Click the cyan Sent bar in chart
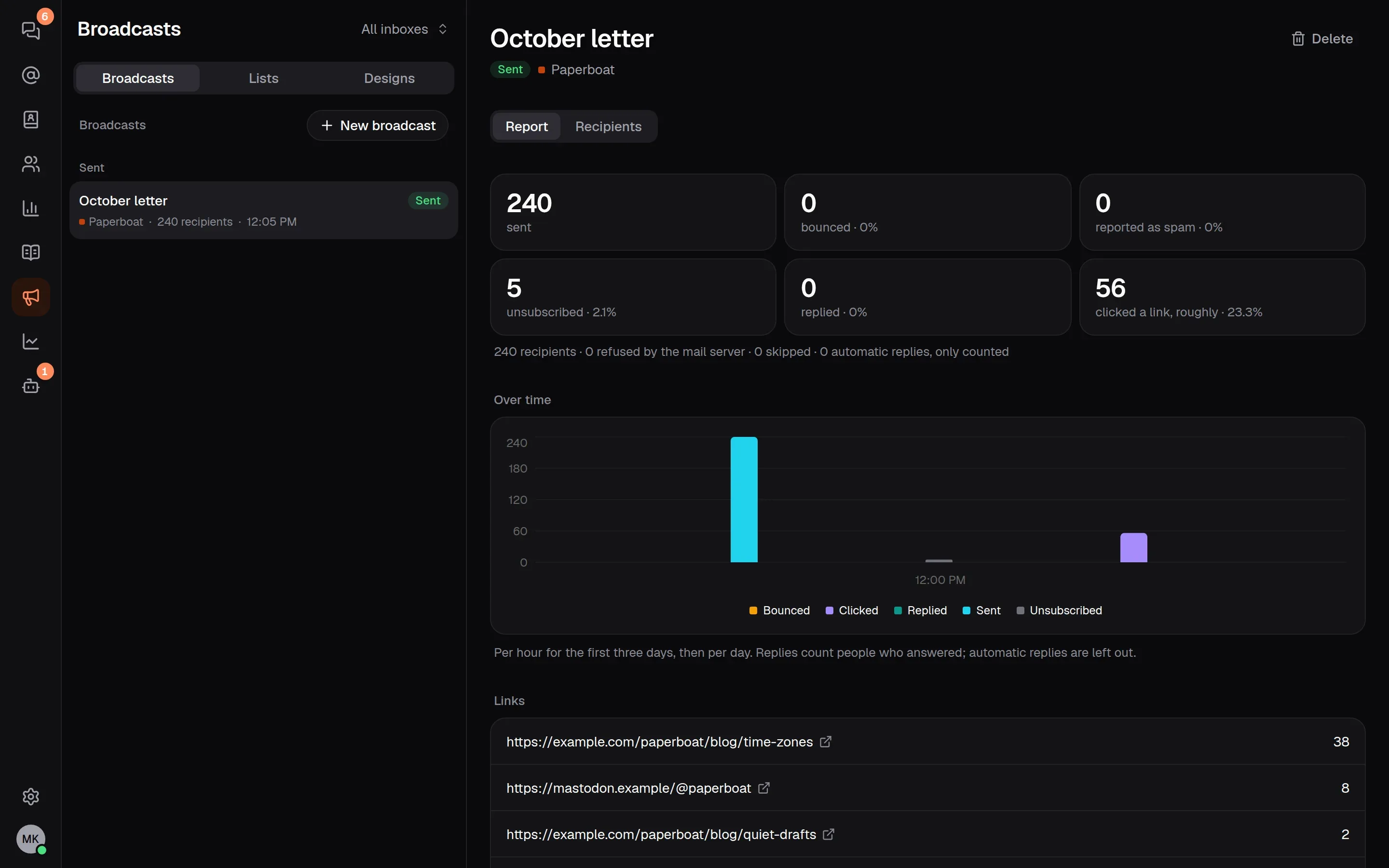This screenshot has height=868, width=1389. (x=744, y=500)
